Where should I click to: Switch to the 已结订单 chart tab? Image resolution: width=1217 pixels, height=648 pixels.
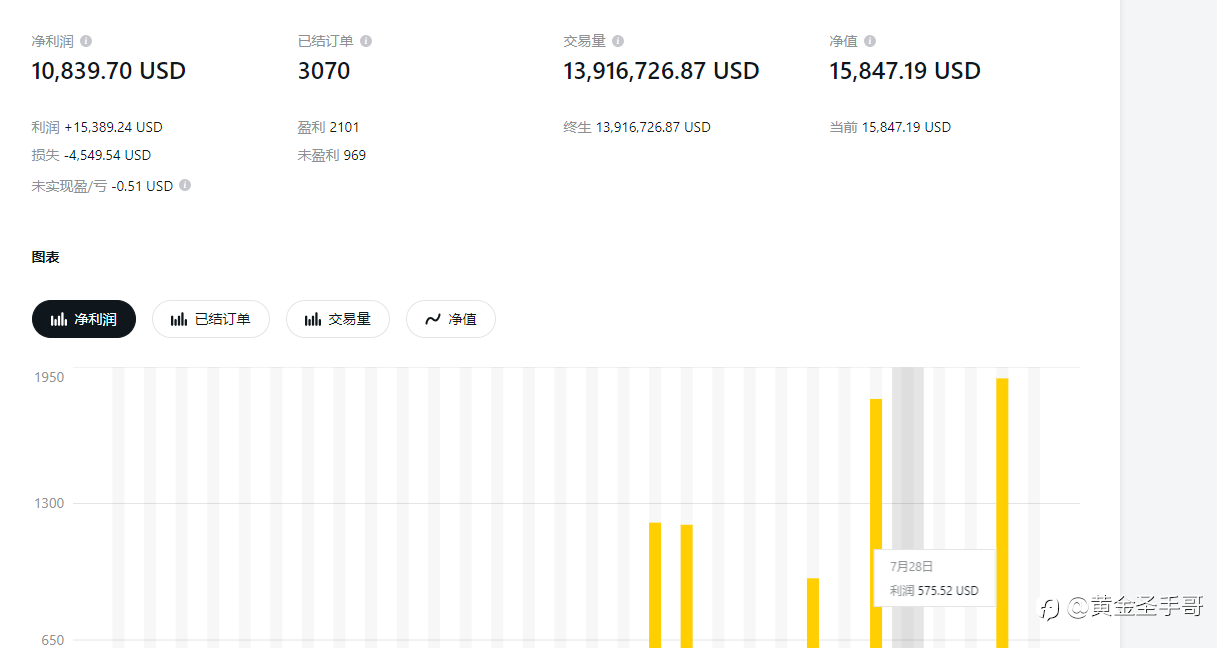(210, 319)
